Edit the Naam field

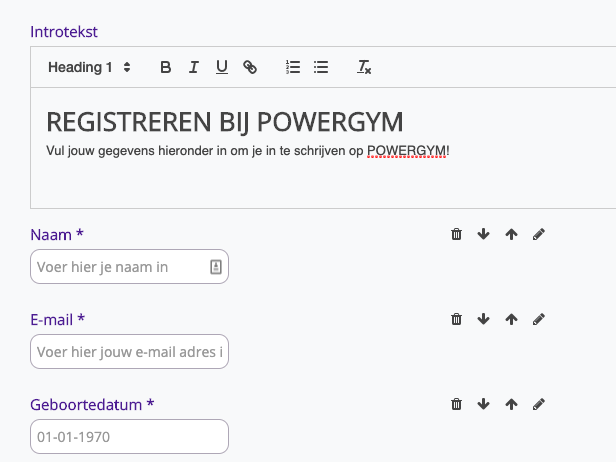pyautogui.click(x=539, y=234)
